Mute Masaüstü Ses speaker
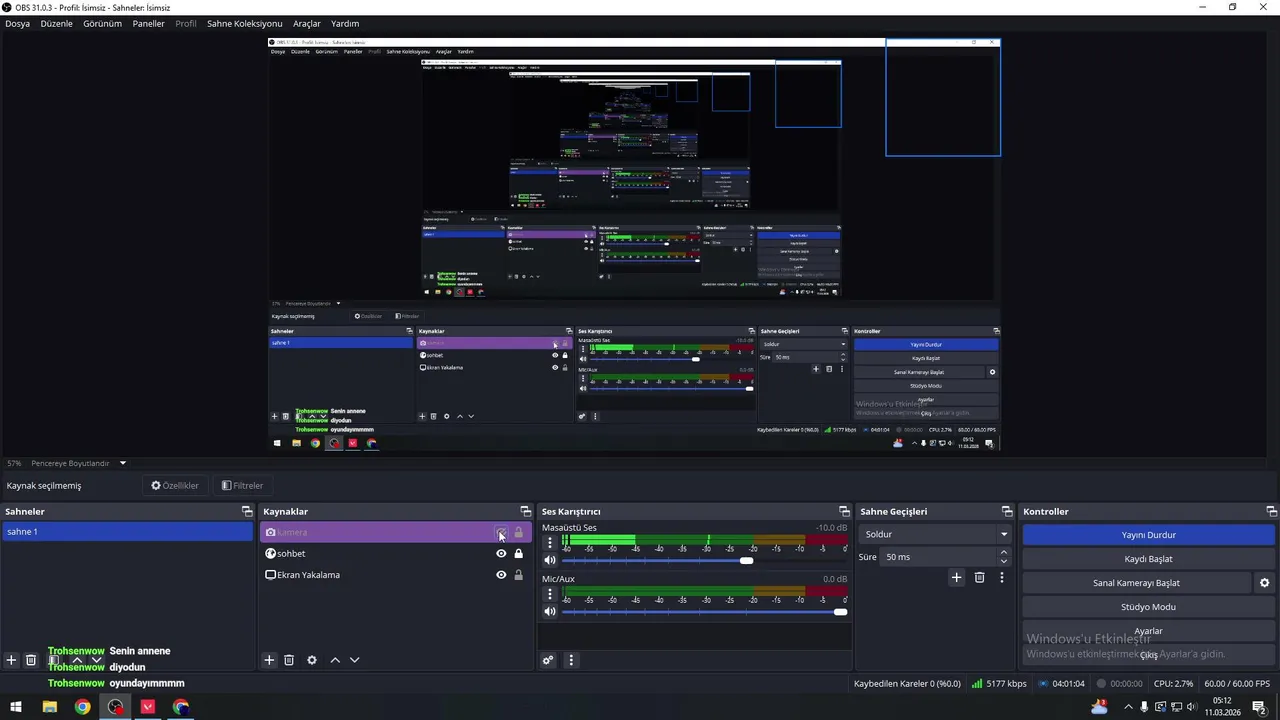The image size is (1280, 720). 549,560
